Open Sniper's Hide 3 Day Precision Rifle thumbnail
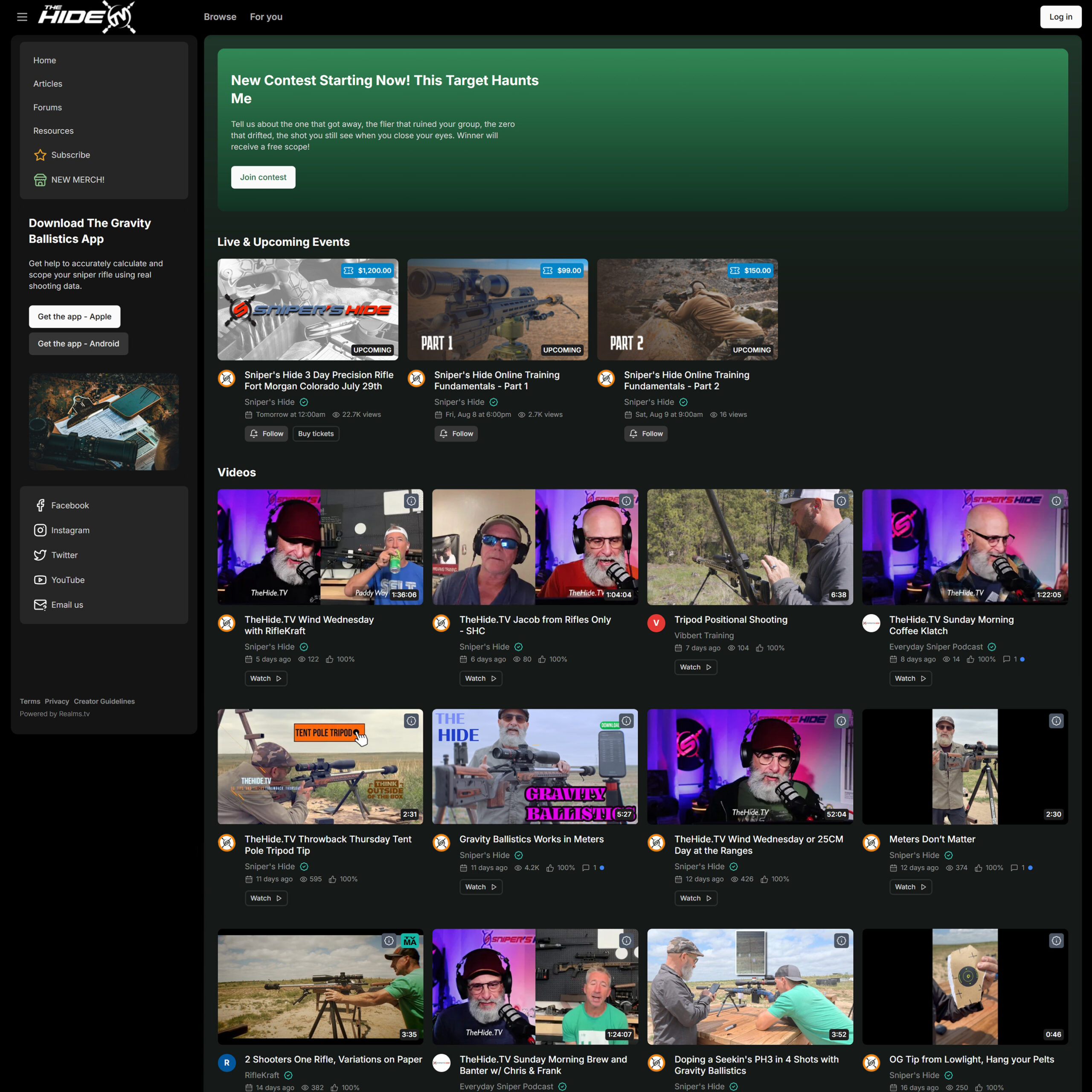This screenshot has width=1092, height=1092. pos(308,310)
